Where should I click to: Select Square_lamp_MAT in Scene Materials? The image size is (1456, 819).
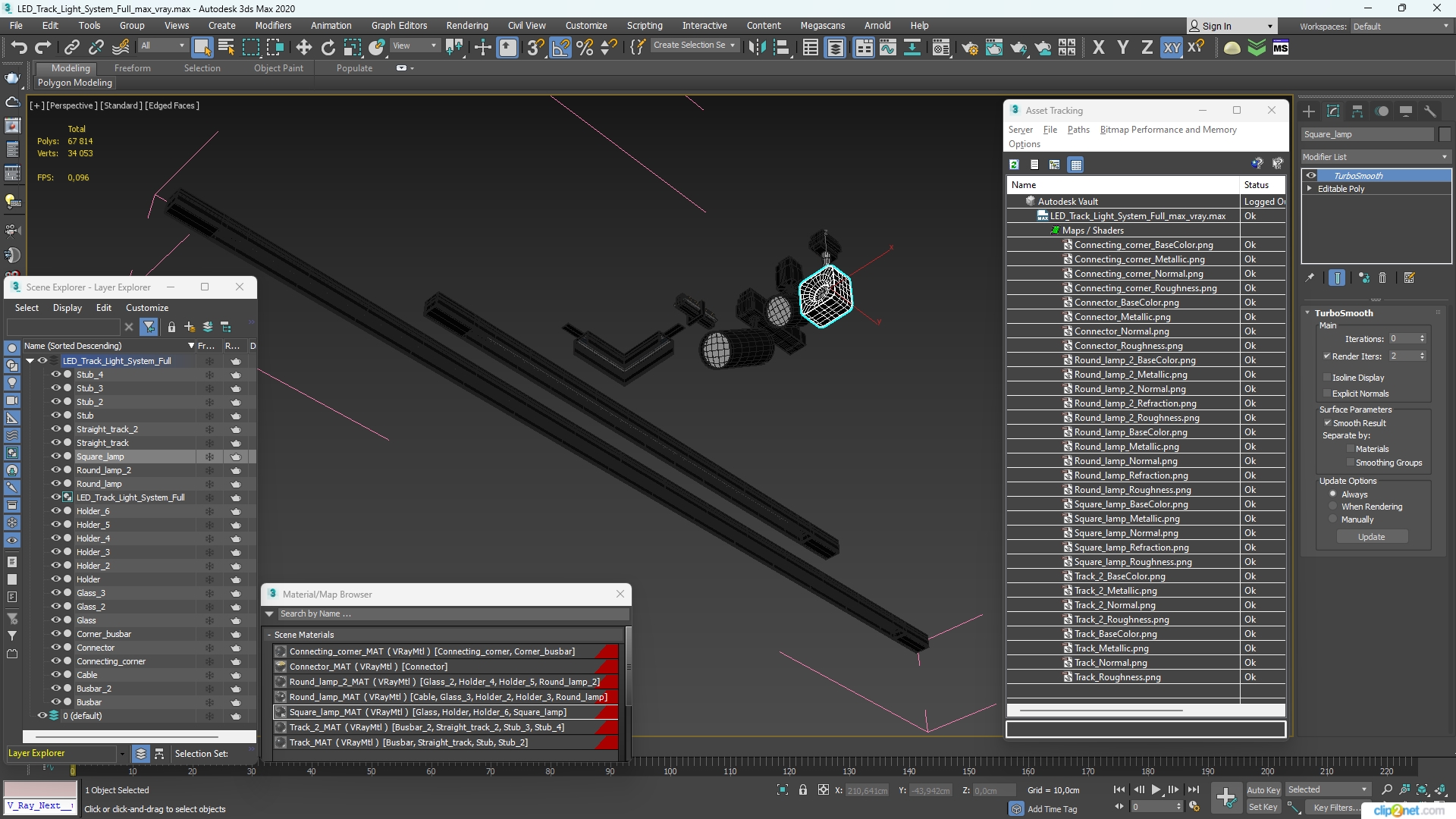click(445, 712)
